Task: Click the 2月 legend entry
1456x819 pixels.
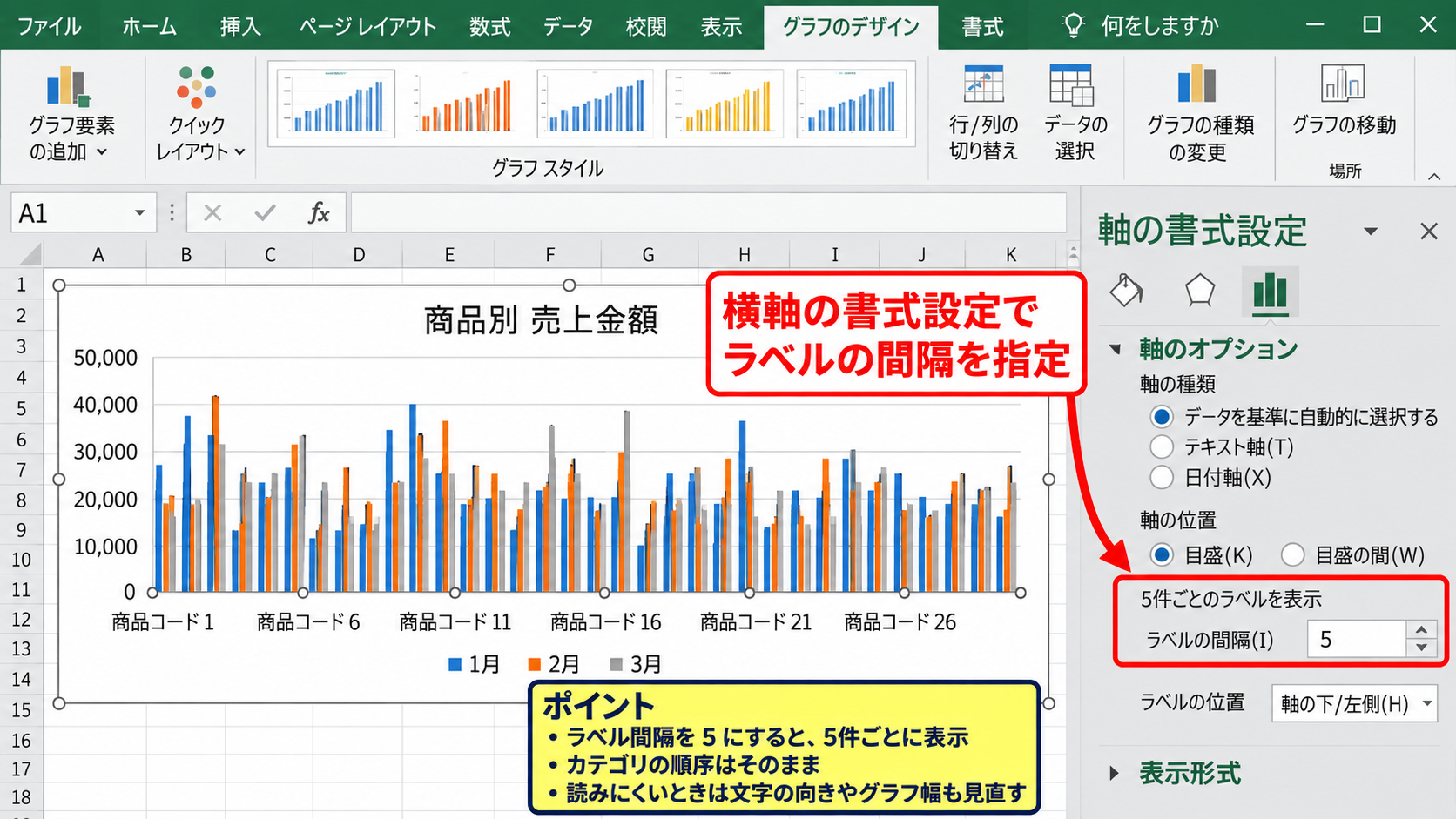Action: click(x=554, y=664)
